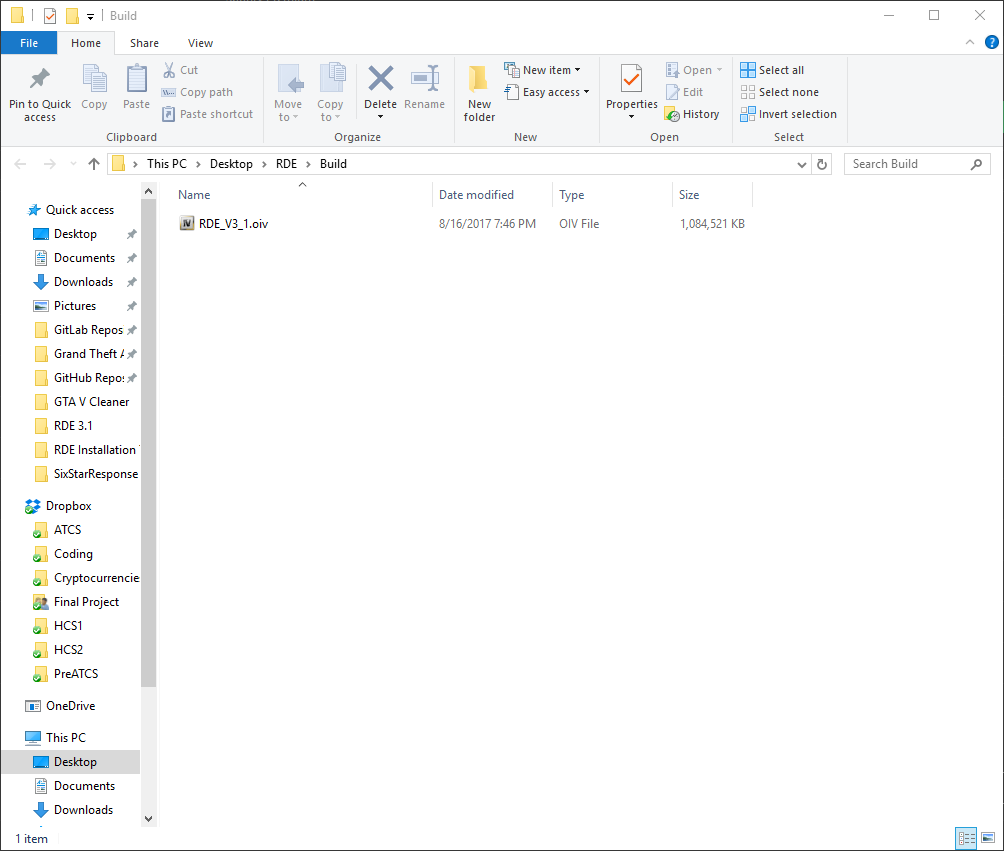Click the Edit command
This screenshot has width=1004, height=851.
pos(684,92)
